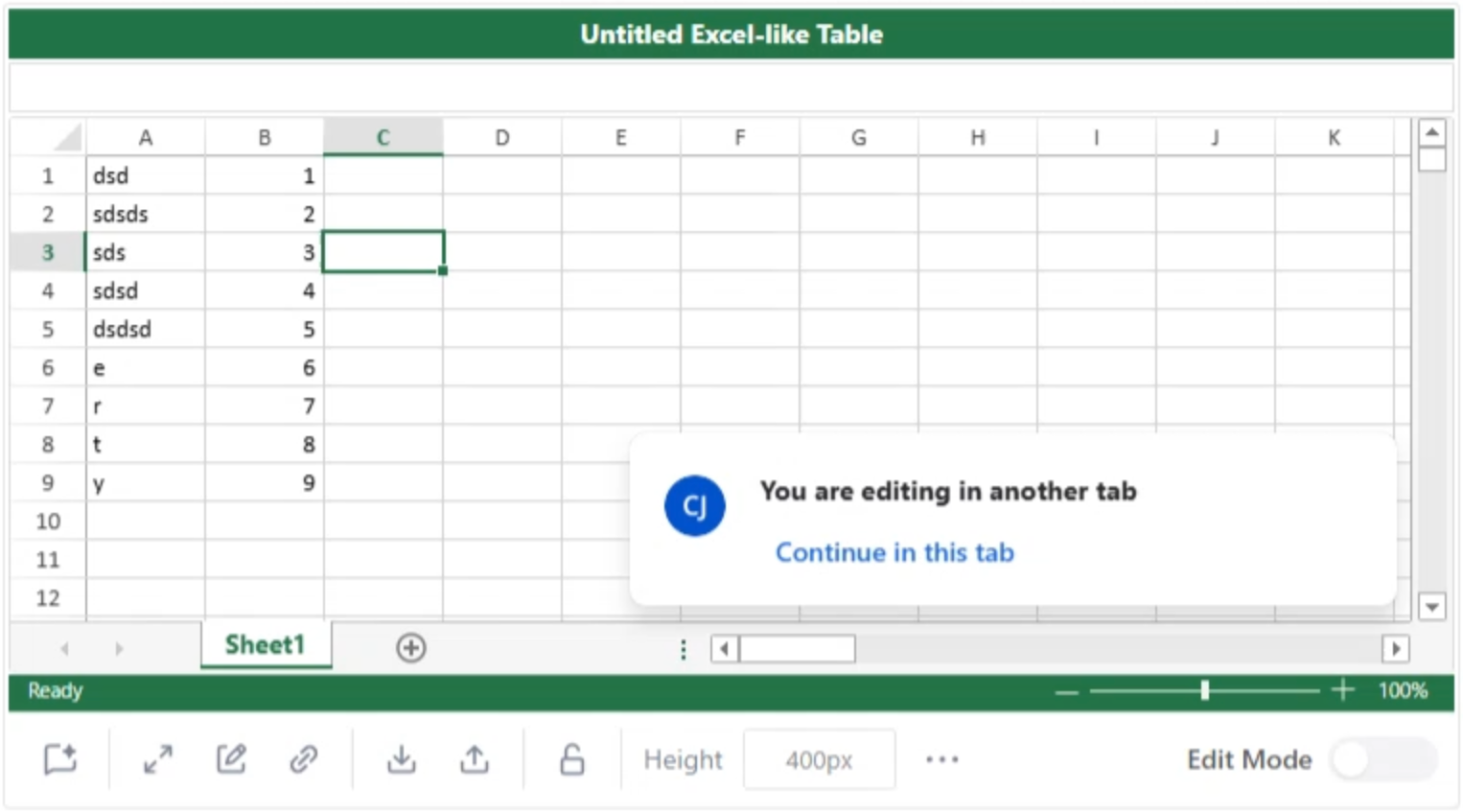Viewport: 1463px width, 812px height.
Task: Select cell containing 'dsd'
Action: [146, 176]
